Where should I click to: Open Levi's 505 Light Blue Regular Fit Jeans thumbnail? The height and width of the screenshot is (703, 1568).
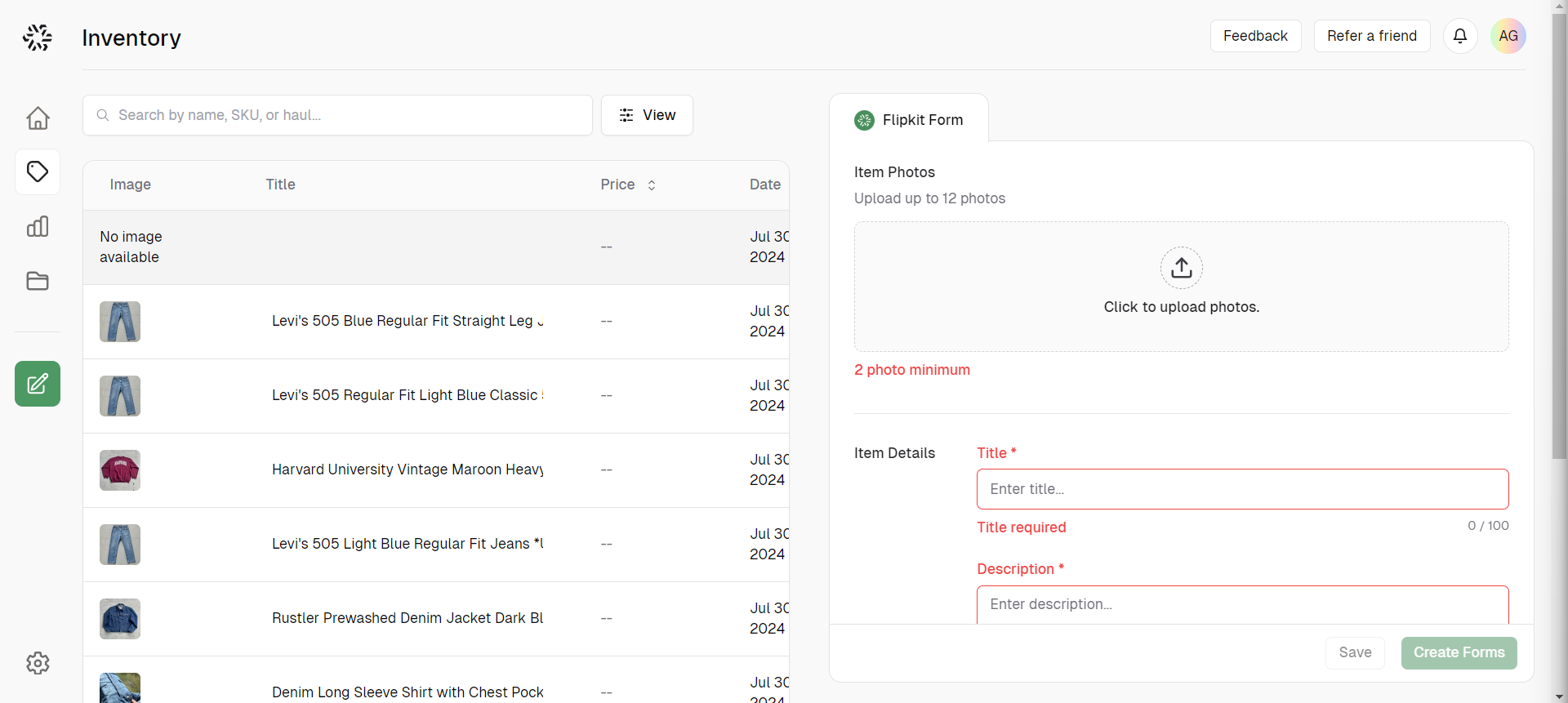[120, 545]
